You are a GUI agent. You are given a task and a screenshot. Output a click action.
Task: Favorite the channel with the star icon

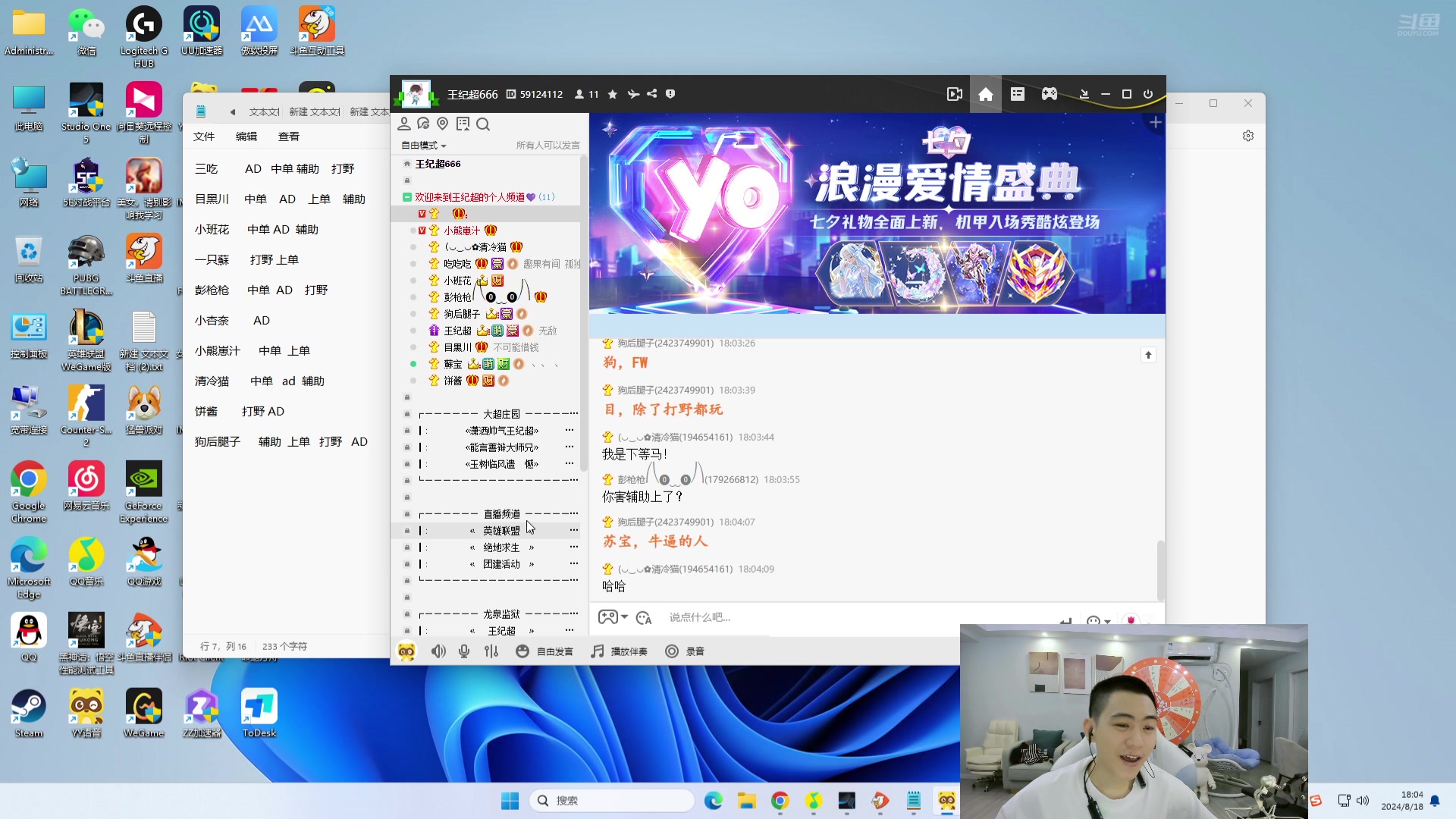point(613,94)
